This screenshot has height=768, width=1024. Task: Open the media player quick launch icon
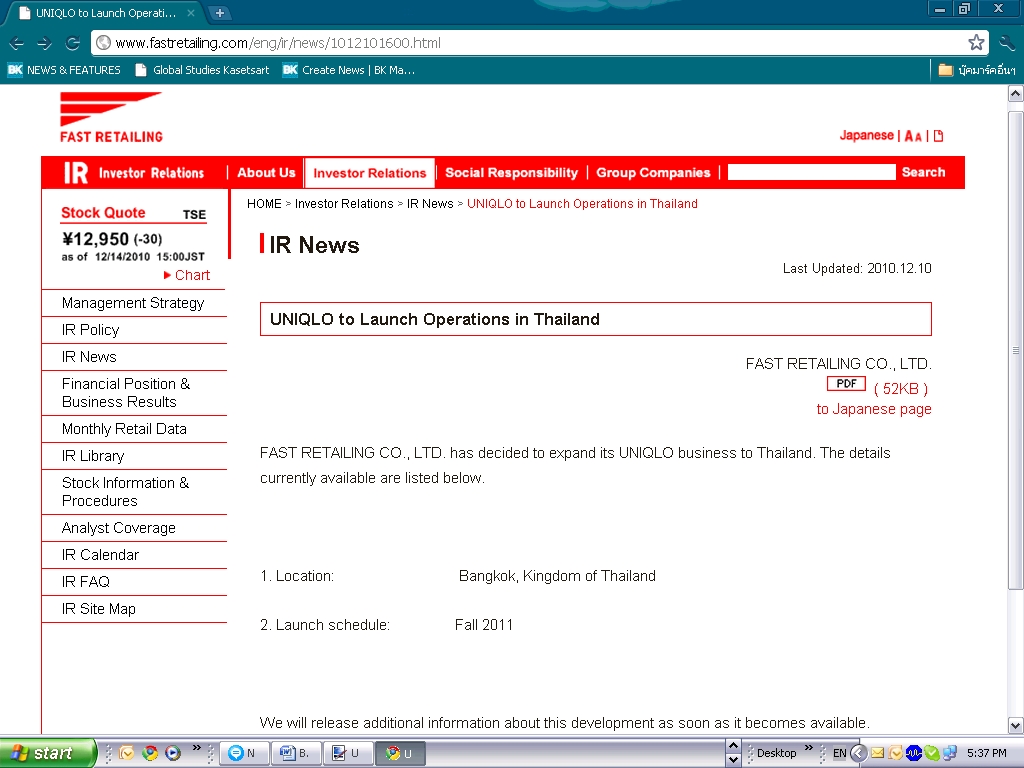coord(172,753)
